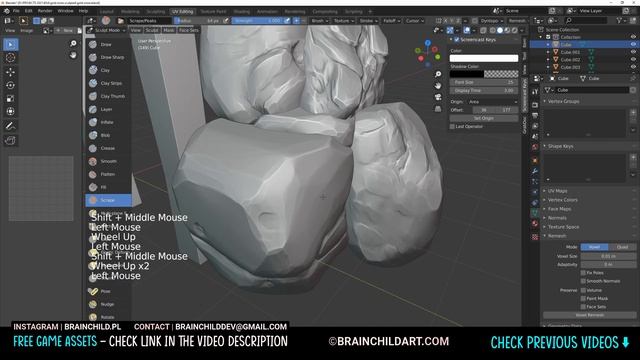
Task: Open the Face Sets header menu
Action: [188, 30]
